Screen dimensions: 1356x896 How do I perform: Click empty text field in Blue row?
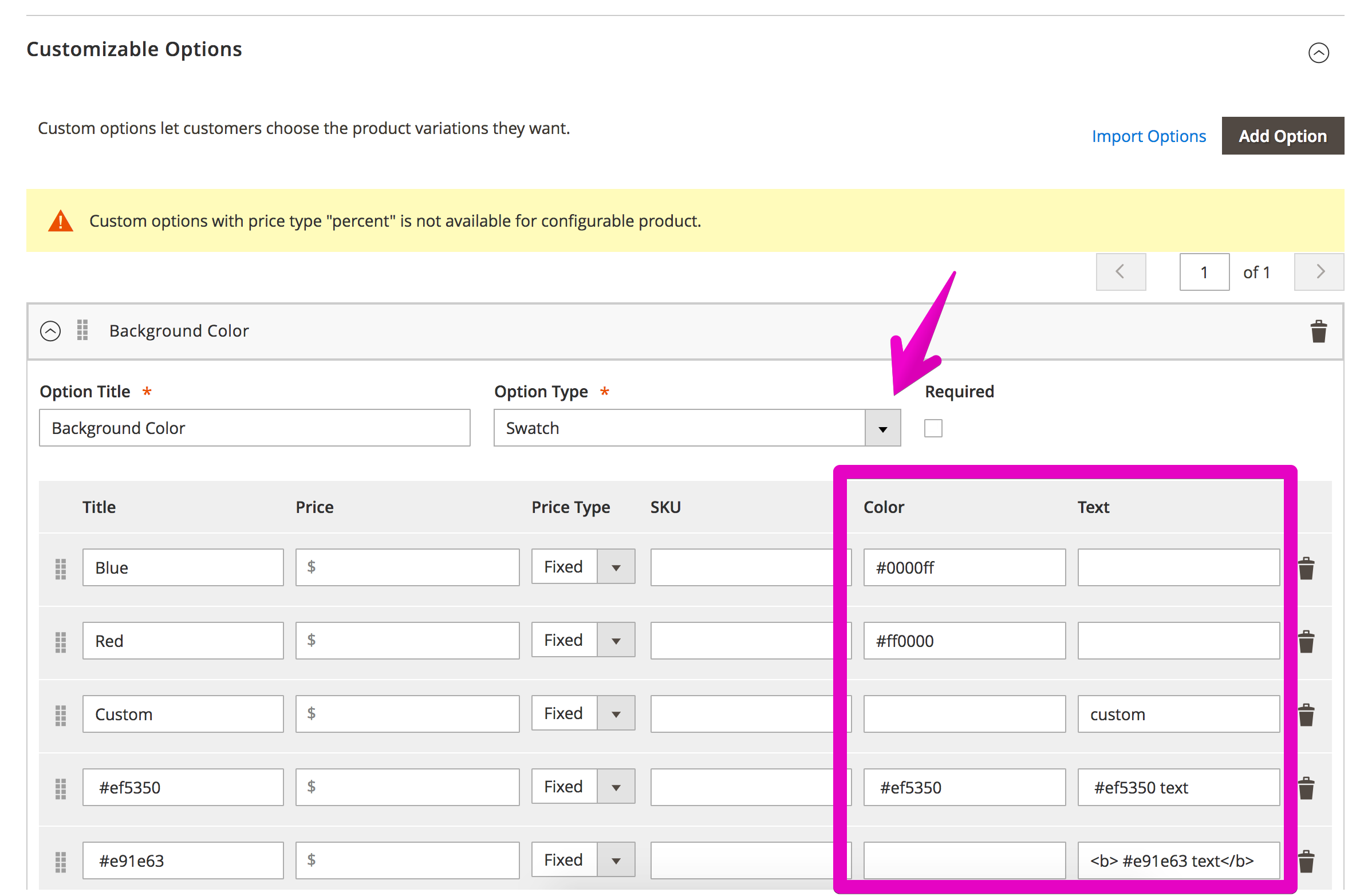(1179, 567)
